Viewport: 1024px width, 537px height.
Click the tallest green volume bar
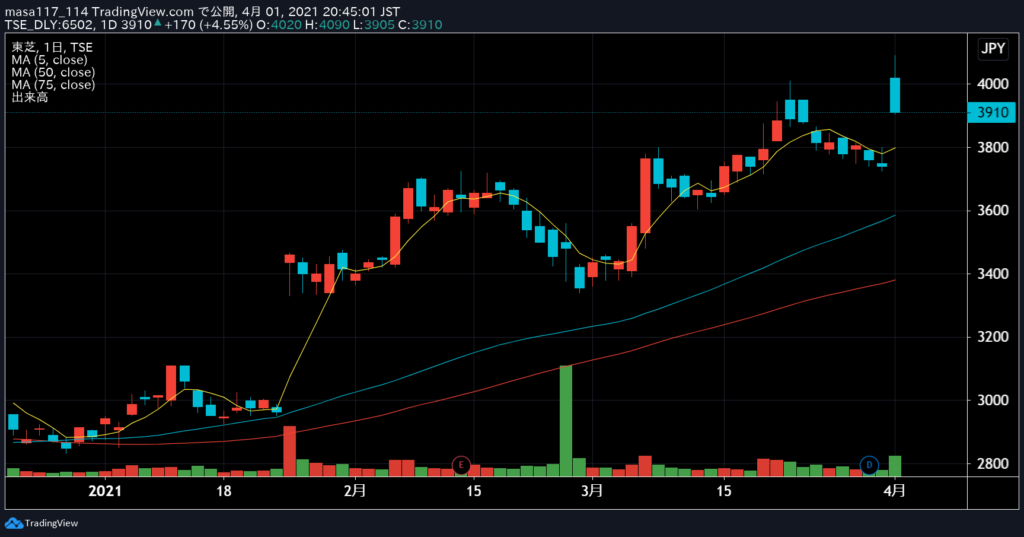[x=566, y=421]
